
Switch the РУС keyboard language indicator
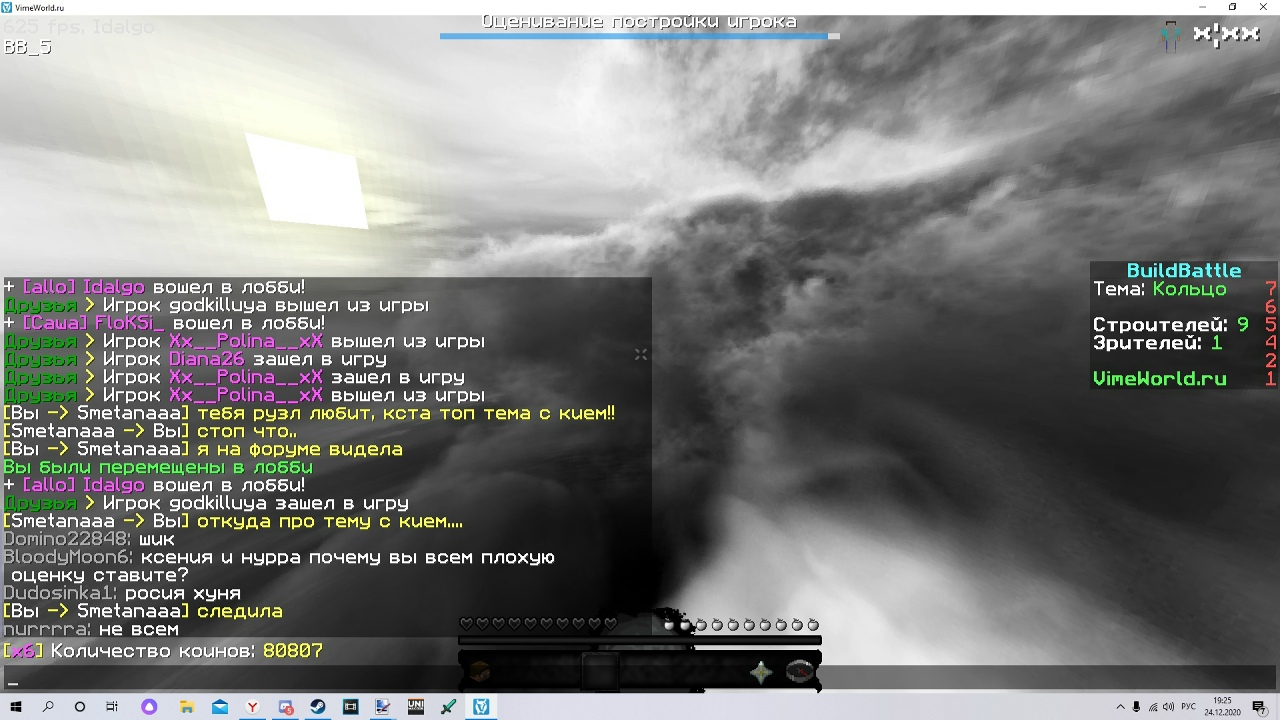[x=1189, y=707]
